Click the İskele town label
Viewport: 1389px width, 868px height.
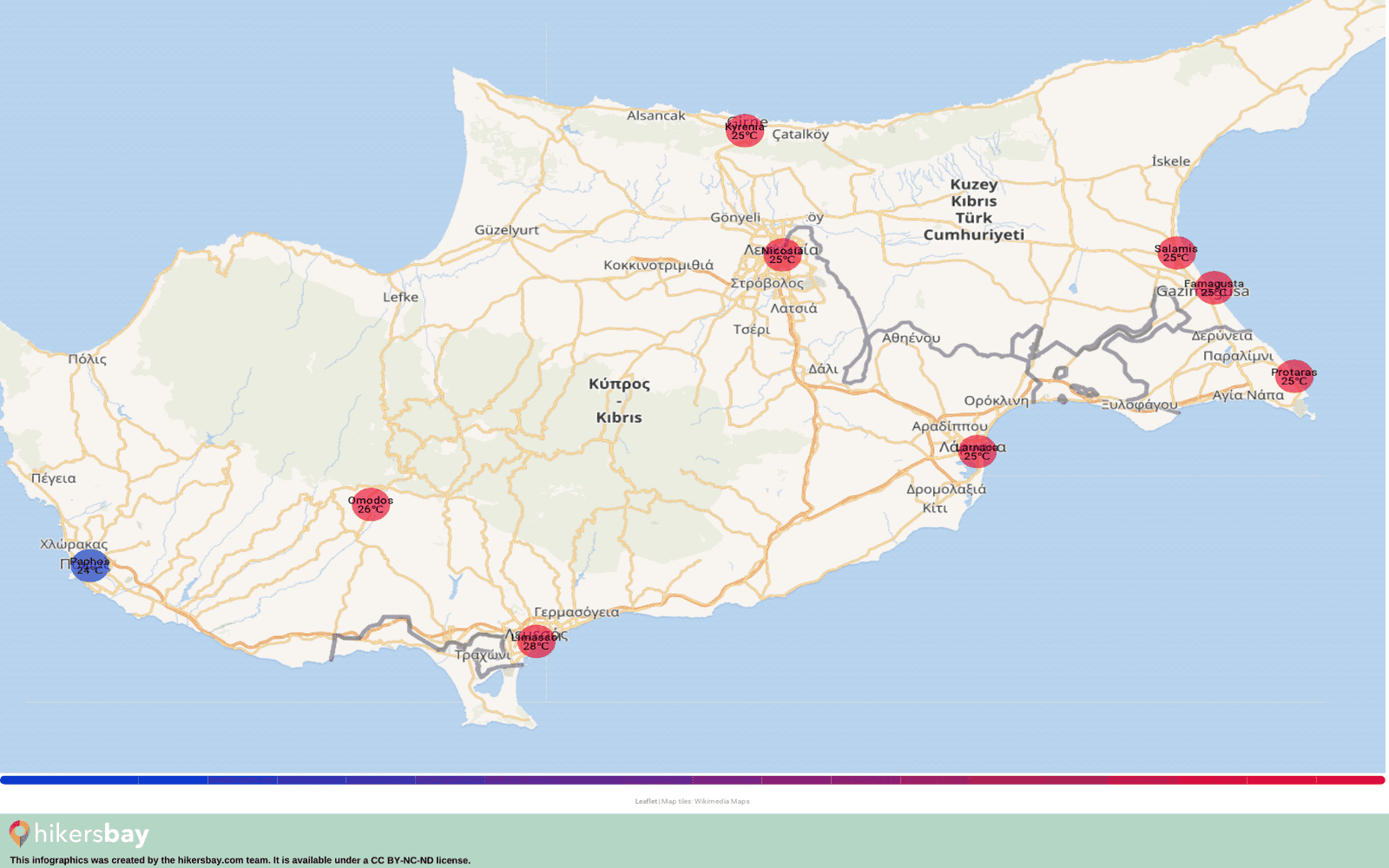click(x=1170, y=161)
